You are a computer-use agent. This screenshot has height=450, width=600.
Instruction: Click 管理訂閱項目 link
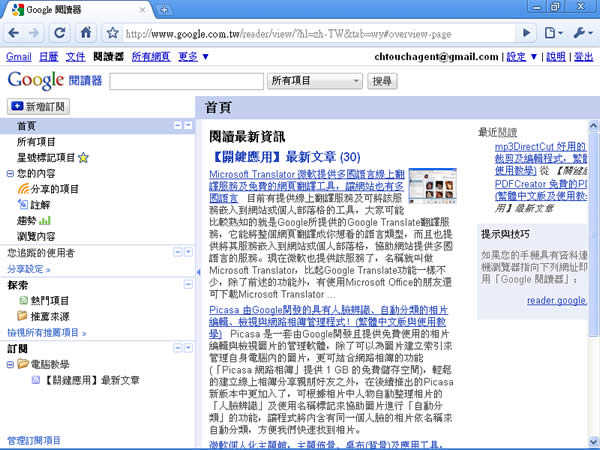[34, 440]
